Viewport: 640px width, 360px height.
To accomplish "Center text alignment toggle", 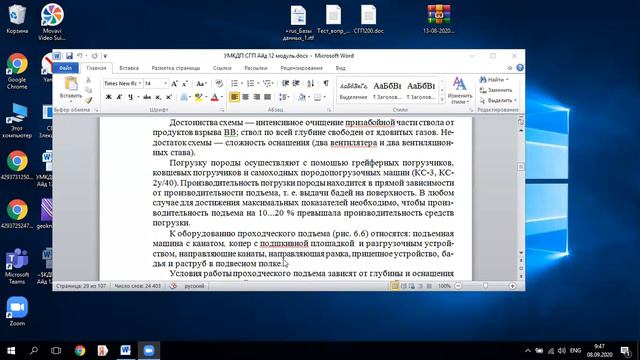I will click(245, 97).
